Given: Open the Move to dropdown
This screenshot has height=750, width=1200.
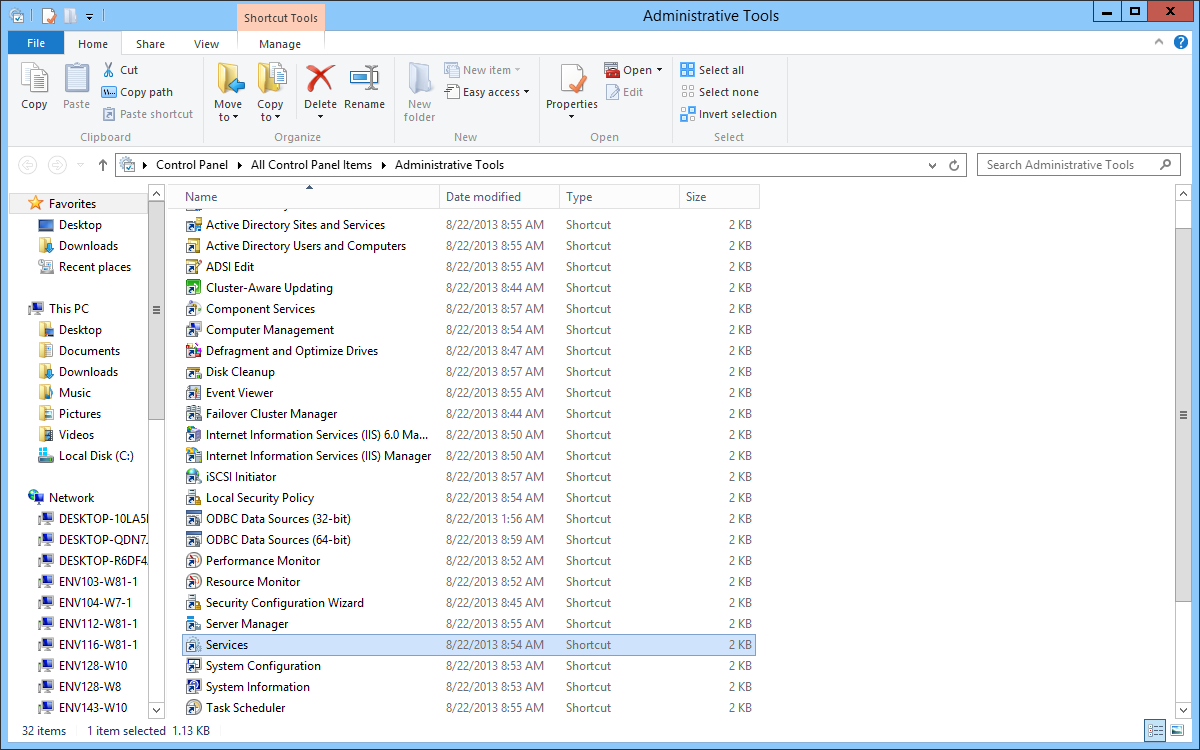Looking at the screenshot, I should tap(228, 117).
